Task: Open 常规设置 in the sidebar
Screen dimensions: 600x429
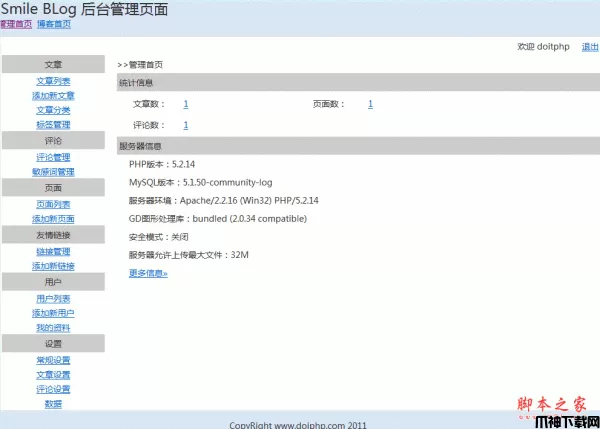Action: (x=53, y=360)
